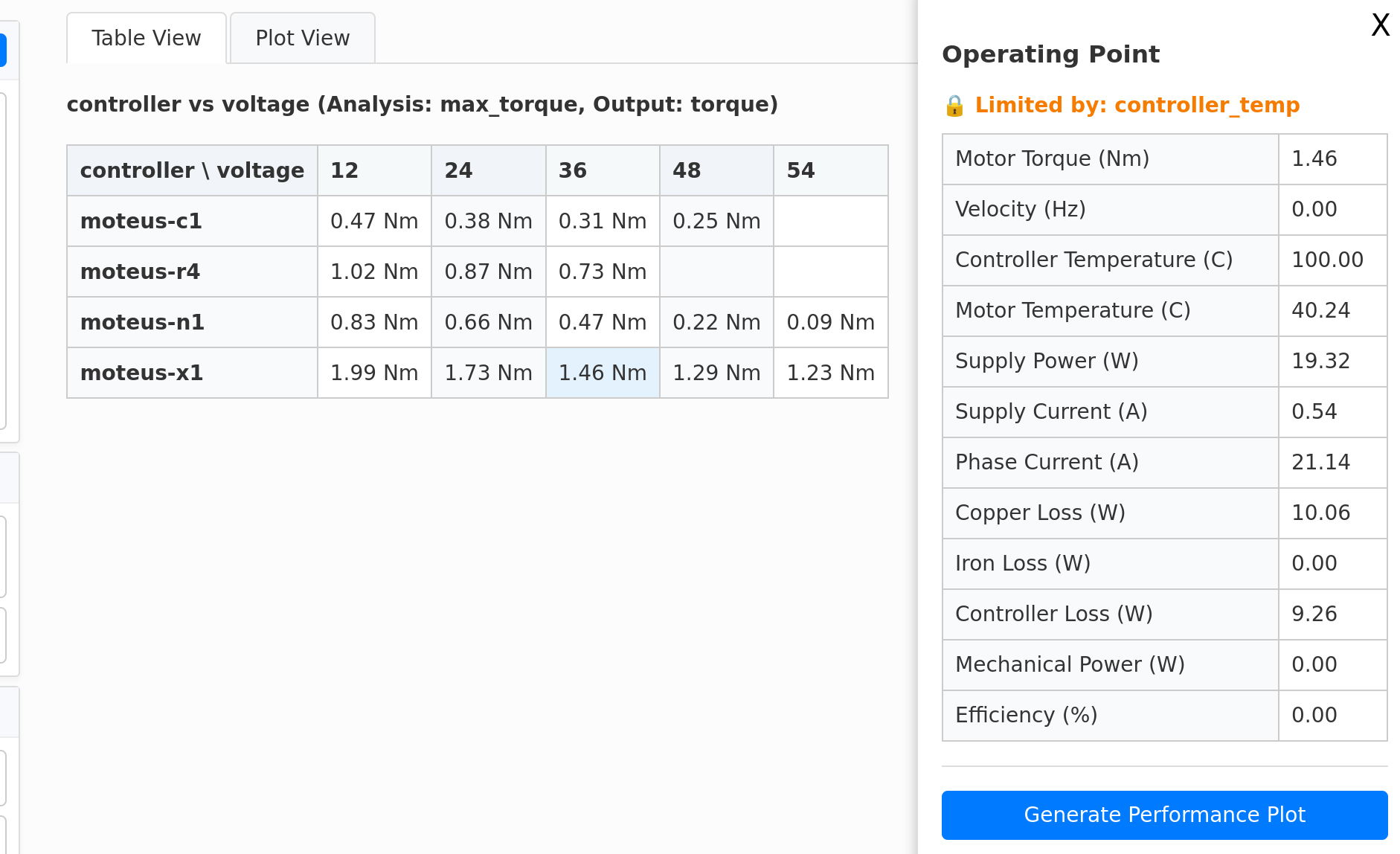Click the moteus-x1 12V cell 1.99 Nm
Viewport: 1400px width, 854px height.
tap(374, 373)
